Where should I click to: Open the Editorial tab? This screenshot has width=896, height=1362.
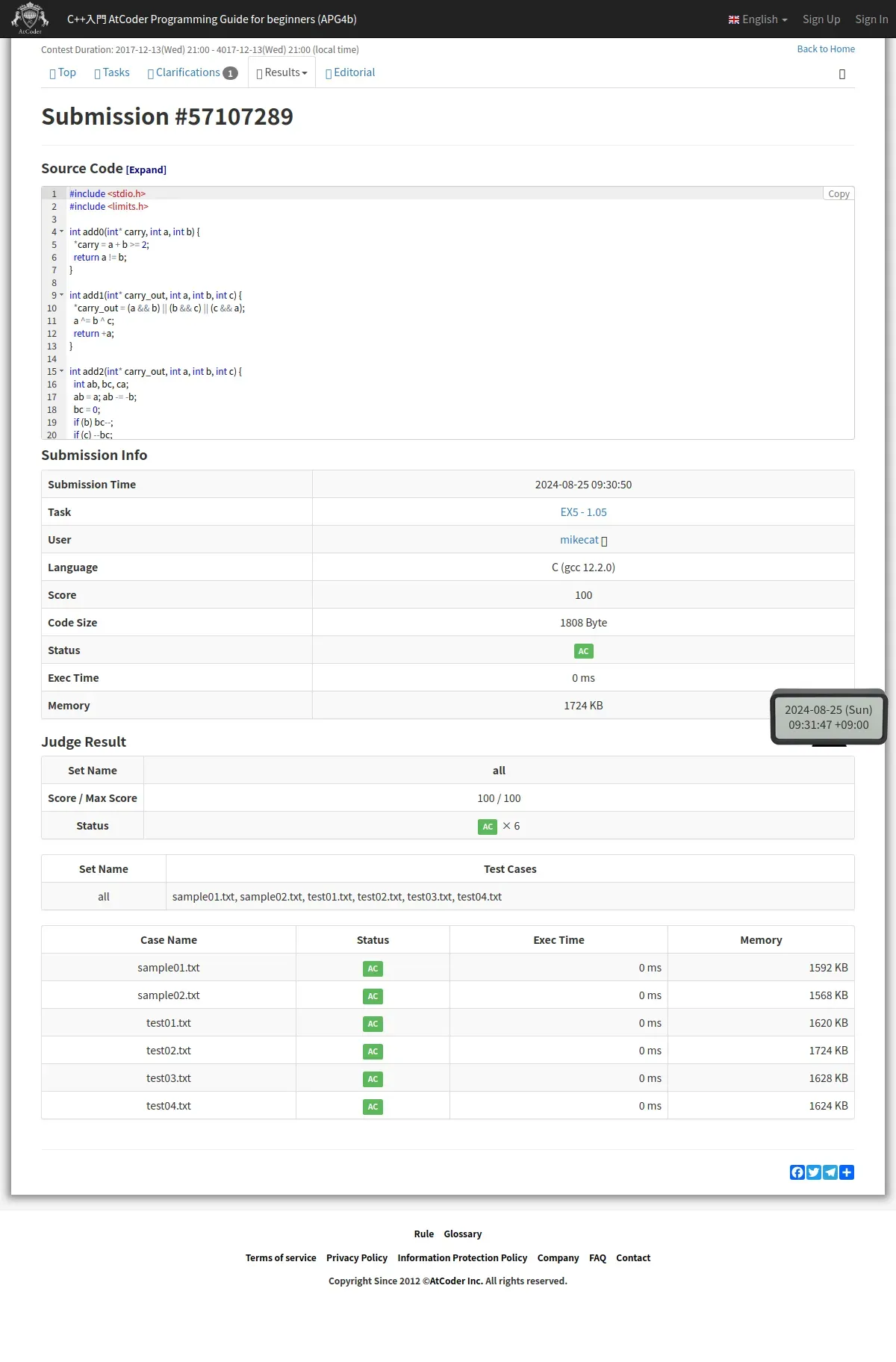point(350,72)
